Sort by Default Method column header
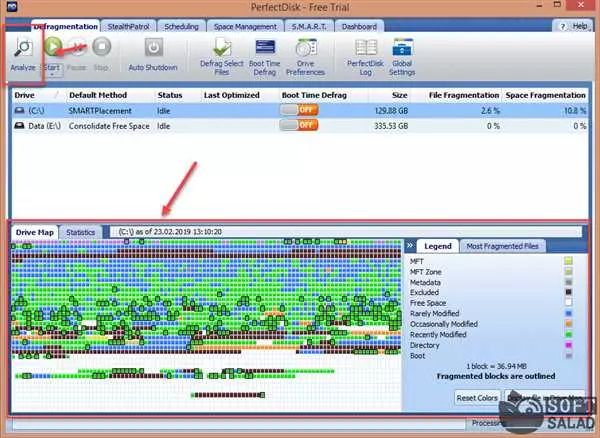The width and height of the screenshot is (600, 438). 98,95
